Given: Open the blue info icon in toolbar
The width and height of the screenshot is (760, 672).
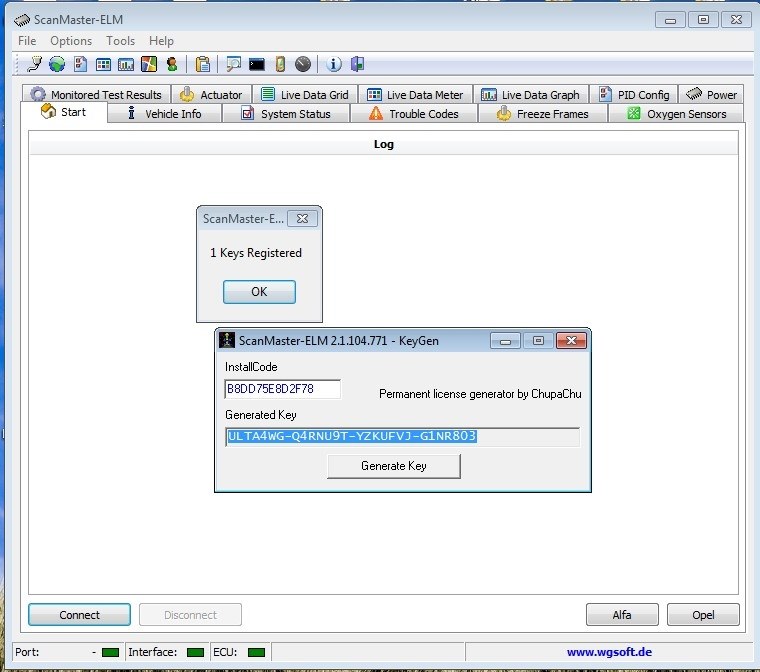Looking at the screenshot, I should (334, 64).
